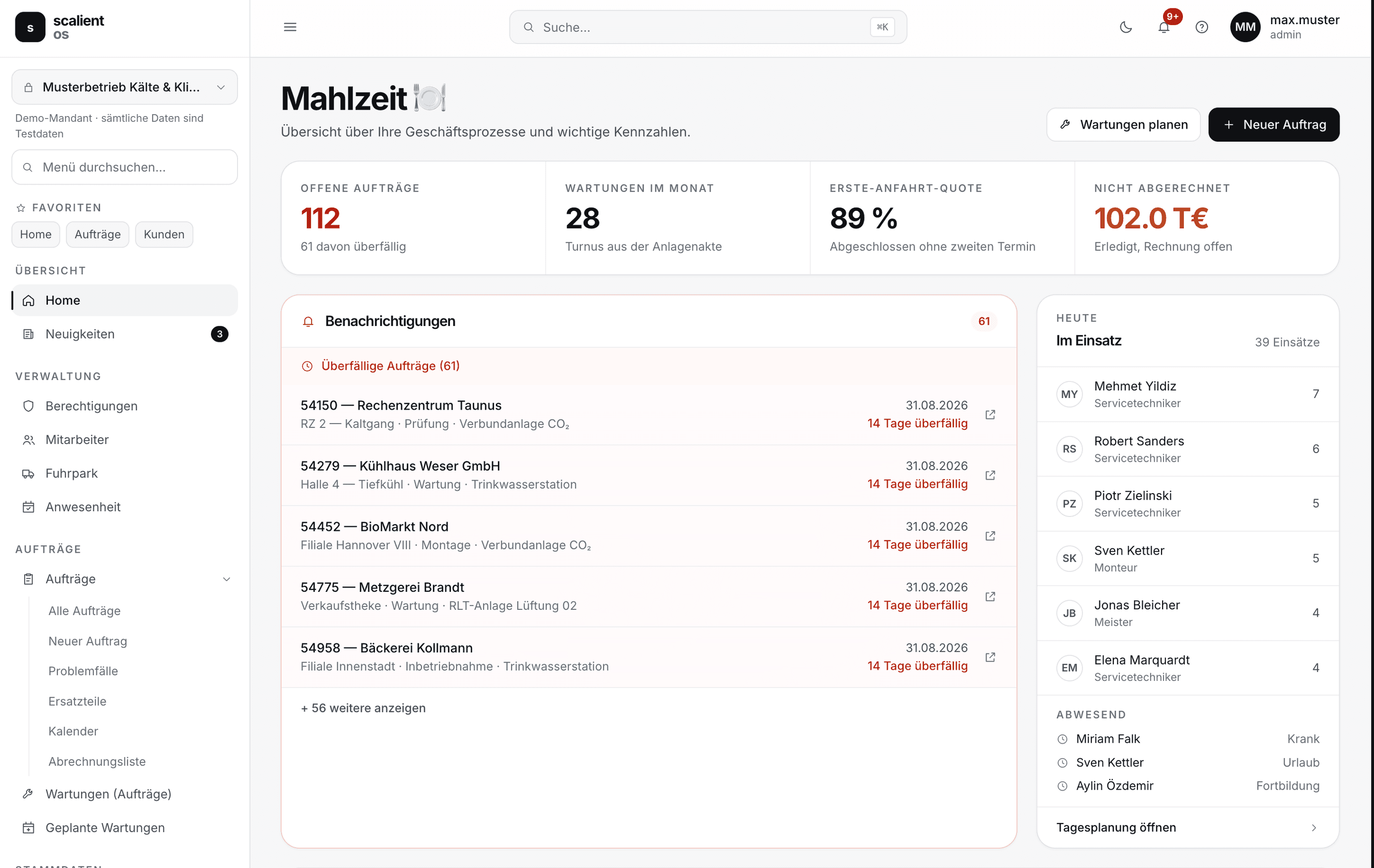Viewport: 1374px width, 868px height.
Task: Expand the Überfällige Aufträge (61) section
Action: tap(649, 366)
